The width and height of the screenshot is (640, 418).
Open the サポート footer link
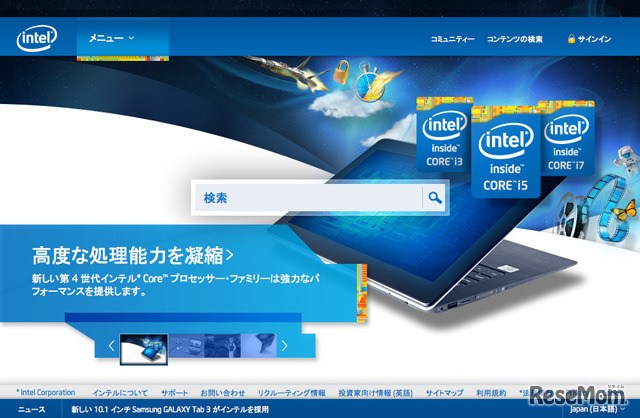point(174,393)
